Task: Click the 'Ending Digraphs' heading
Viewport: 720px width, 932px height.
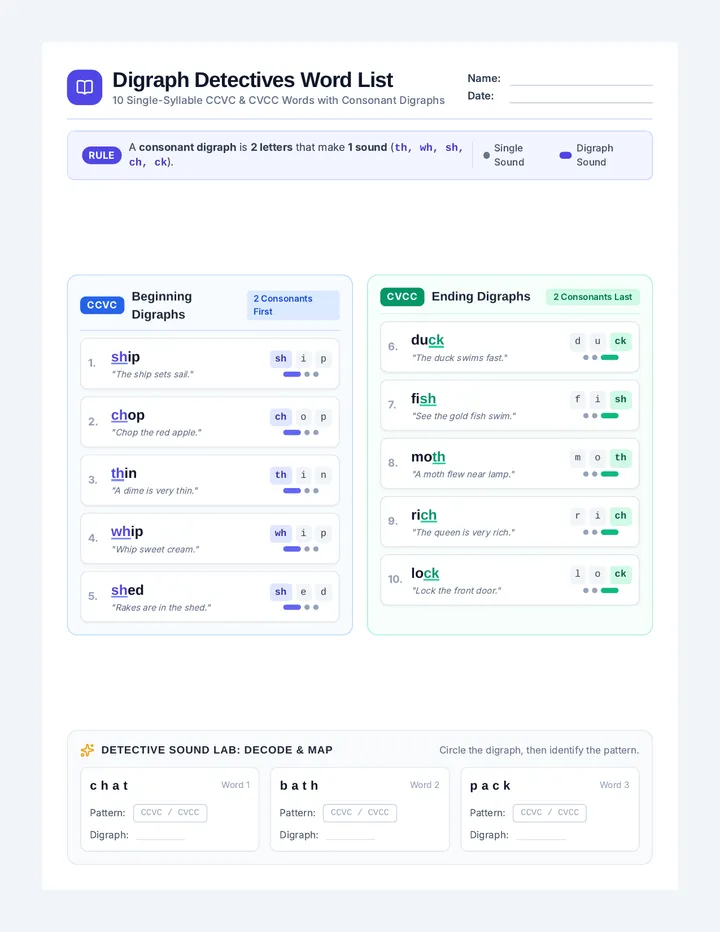Action: (x=481, y=297)
